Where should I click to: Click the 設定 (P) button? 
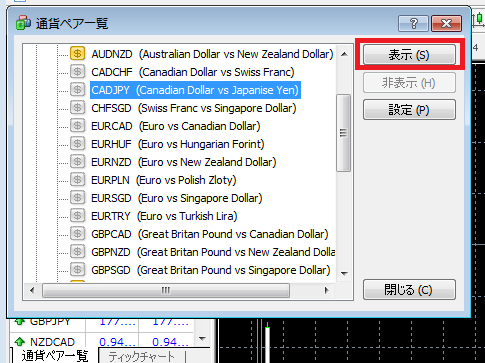tap(409, 110)
